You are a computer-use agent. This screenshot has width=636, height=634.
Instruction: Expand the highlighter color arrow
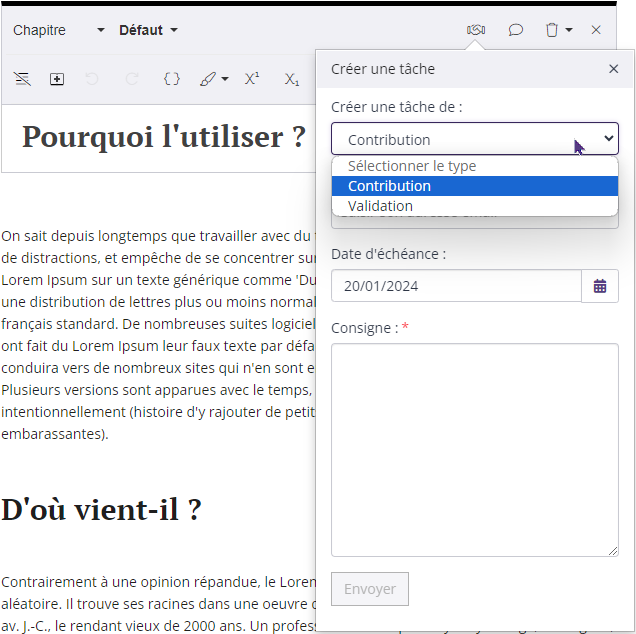coord(225,79)
